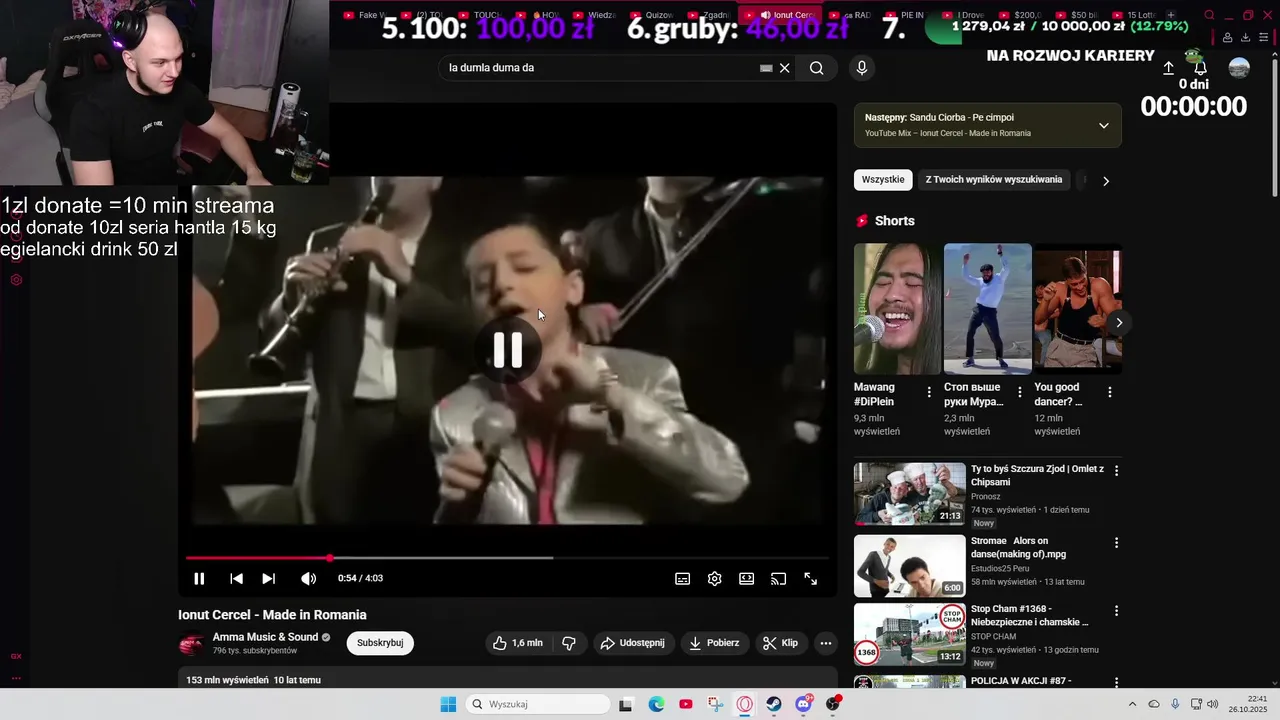Toggle subtitles on the video player
1280x720 pixels.
[682, 578]
